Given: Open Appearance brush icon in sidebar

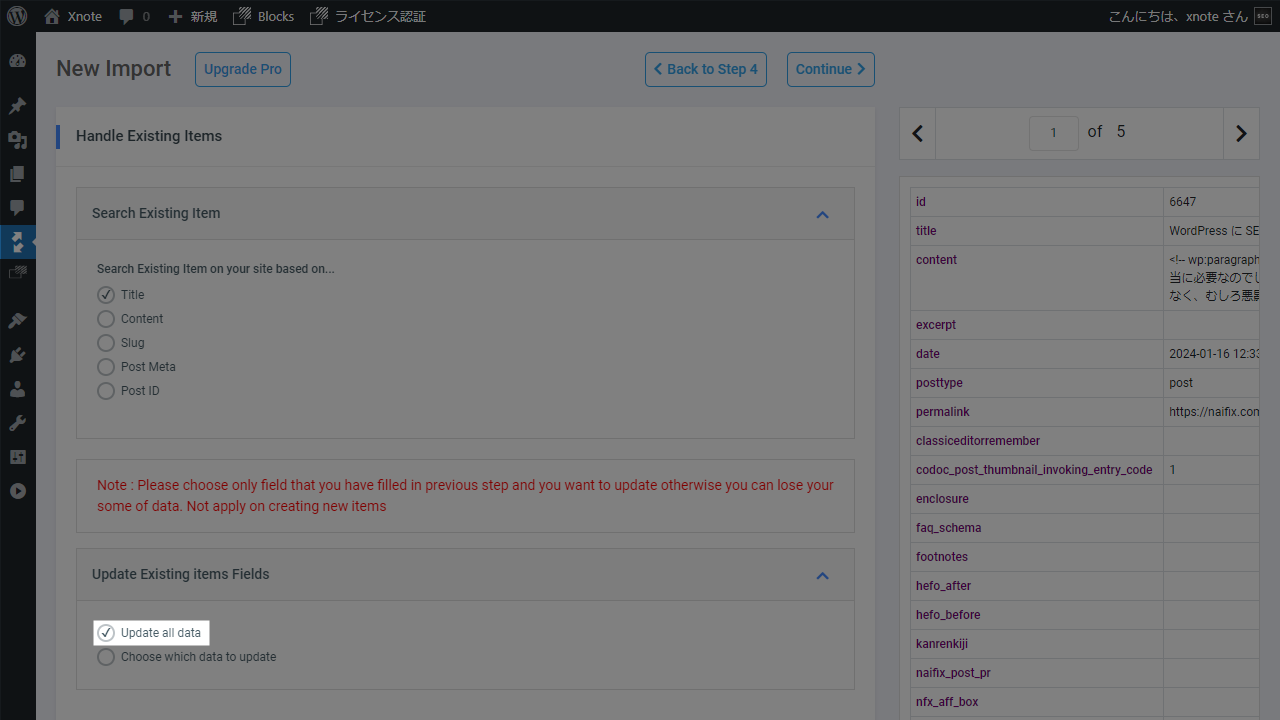Looking at the screenshot, I should pos(17,320).
